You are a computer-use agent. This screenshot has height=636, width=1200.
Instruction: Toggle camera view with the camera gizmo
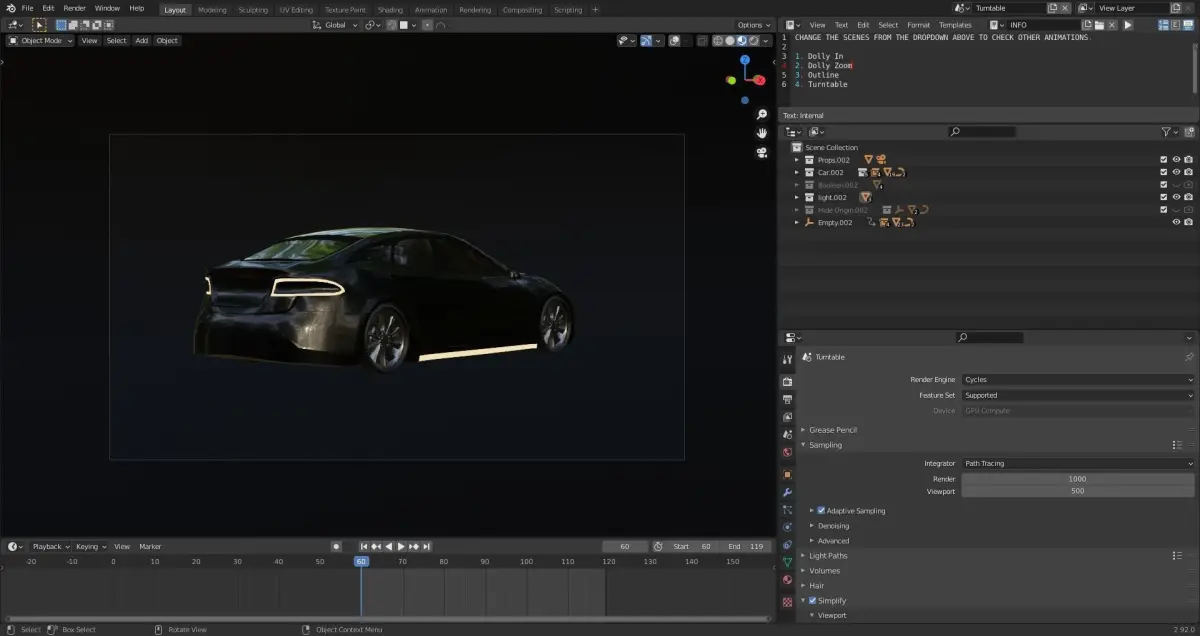762,152
